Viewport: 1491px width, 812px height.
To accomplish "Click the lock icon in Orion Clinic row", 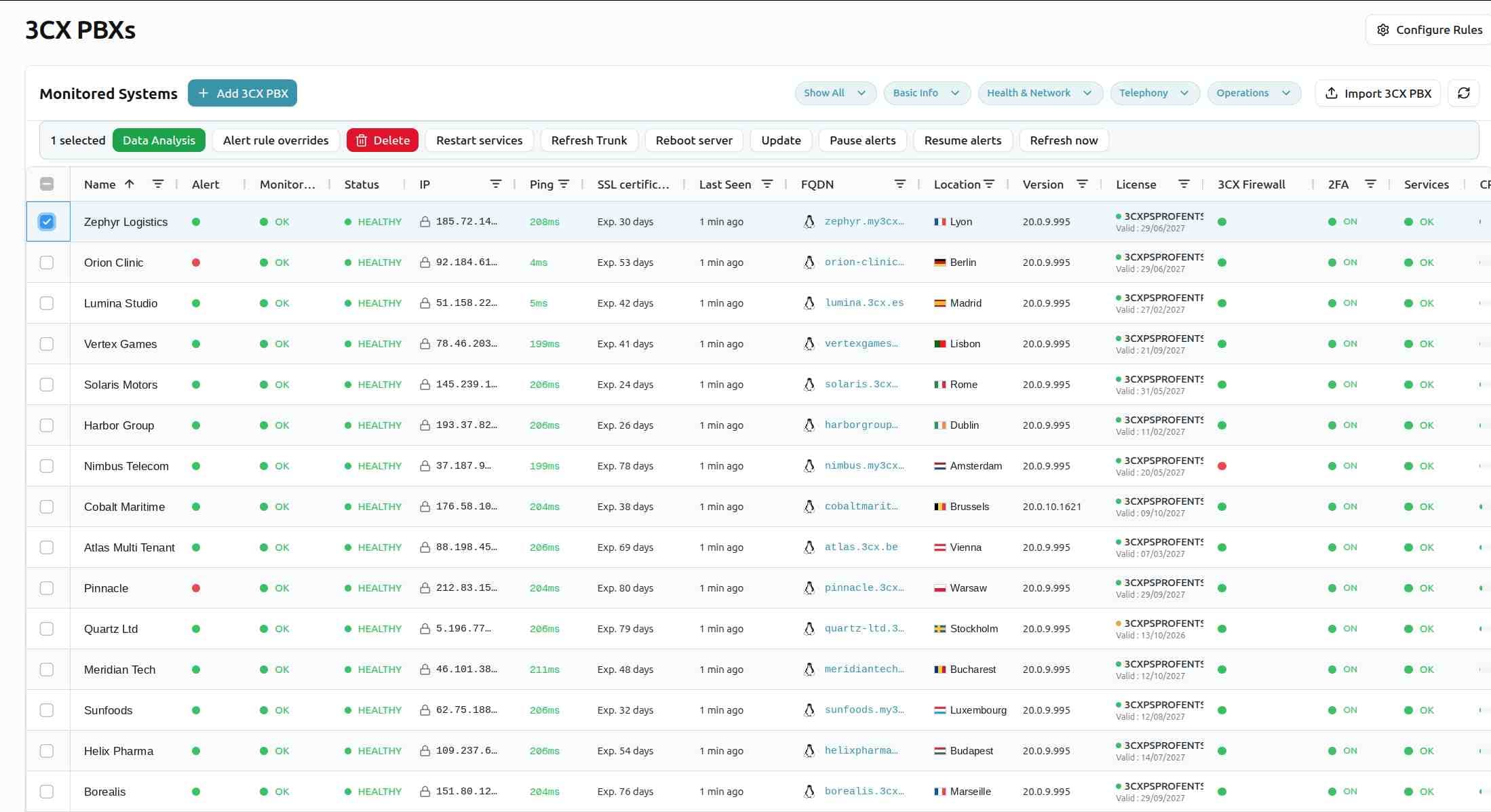I will [x=425, y=263].
